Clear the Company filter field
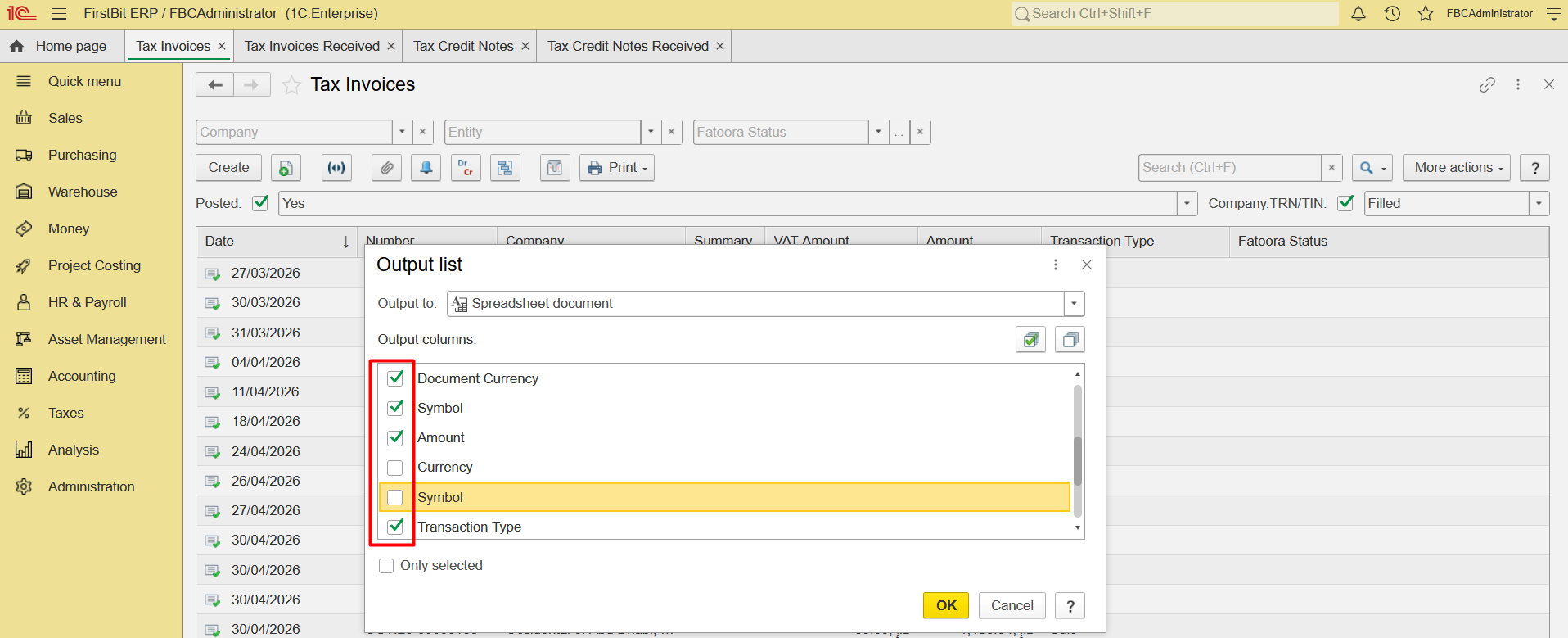The width and height of the screenshot is (1568, 638). 422,132
